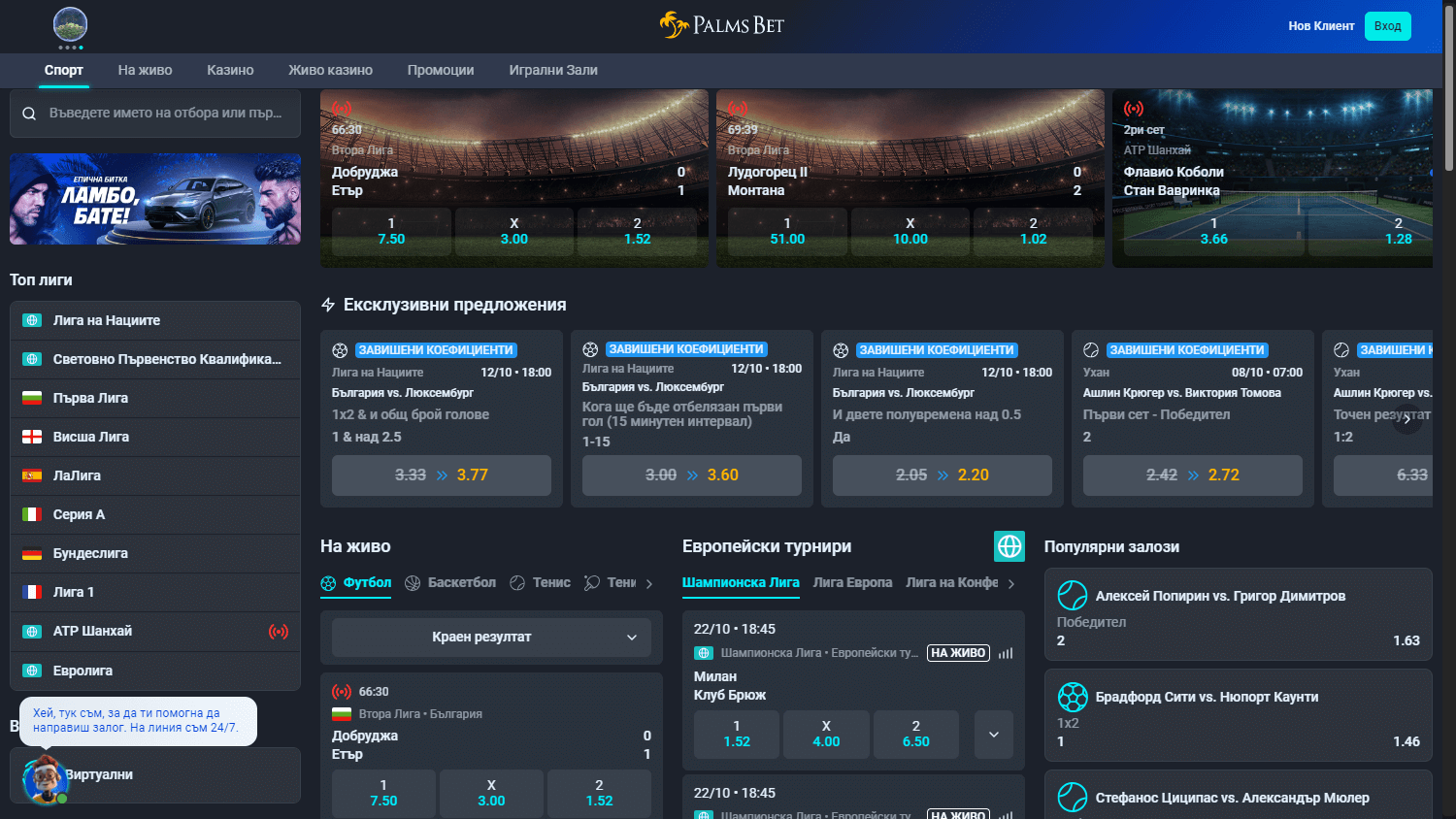Select boosted odds 3.60 offer

pyautogui.click(x=692, y=475)
